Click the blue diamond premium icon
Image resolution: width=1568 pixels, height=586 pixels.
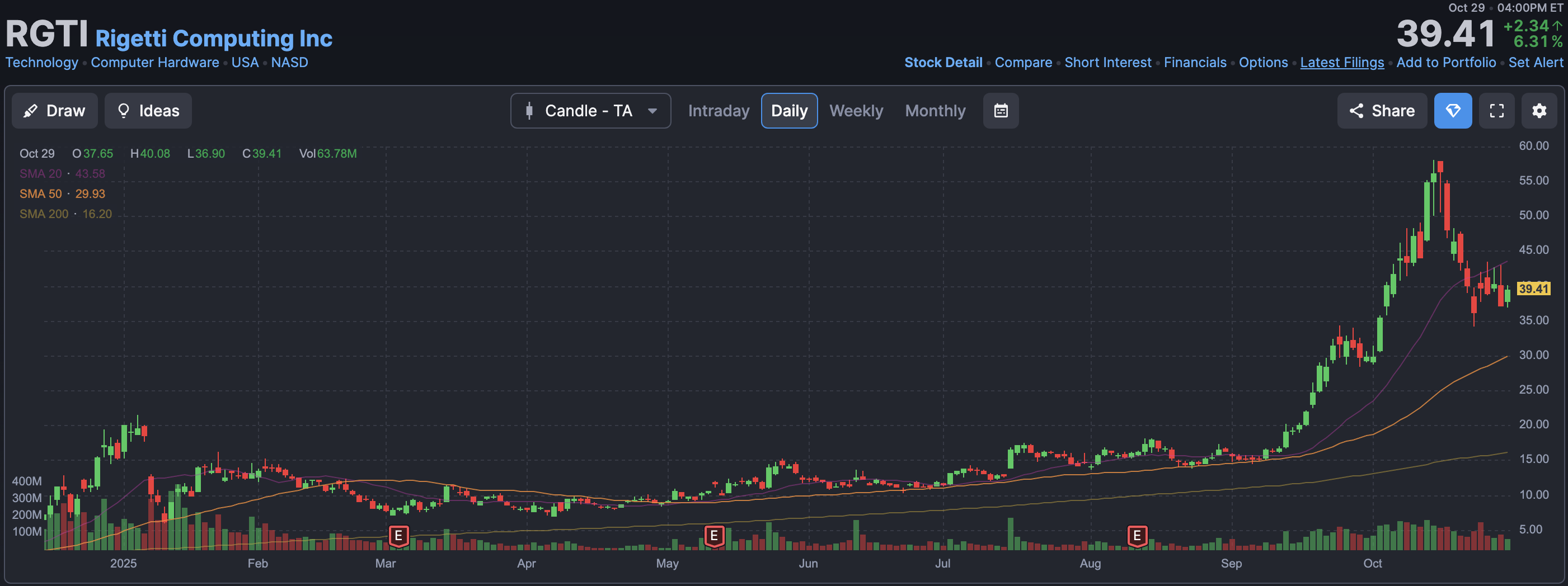pyautogui.click(x=1453, y=111)
